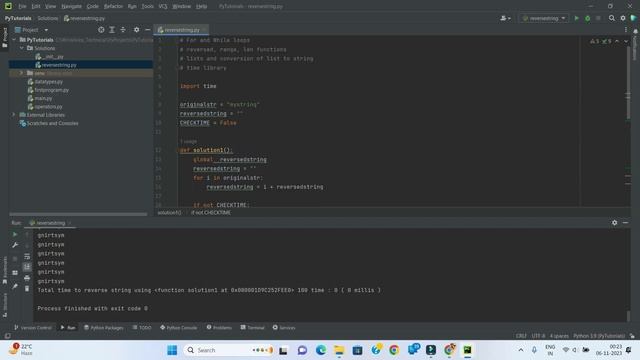Click editor vertical scrollbar
This screenshot has width=640, height=360.
[628, 82]
